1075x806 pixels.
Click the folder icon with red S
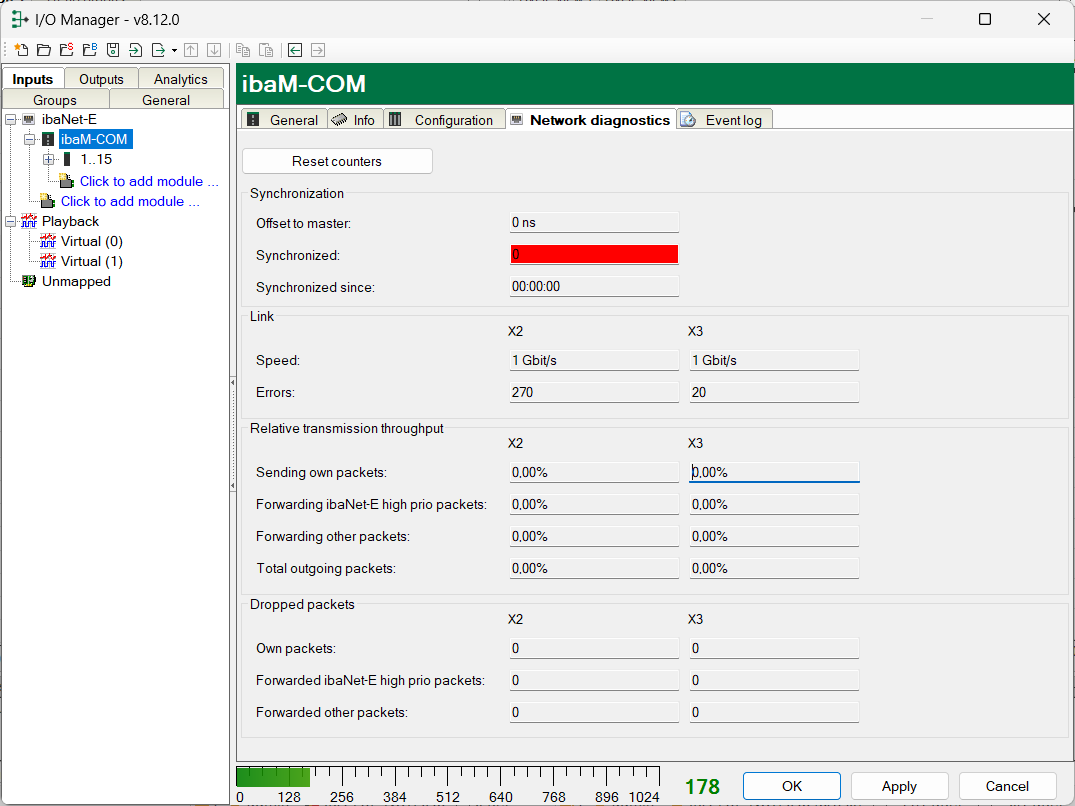[x=66, y=50]
